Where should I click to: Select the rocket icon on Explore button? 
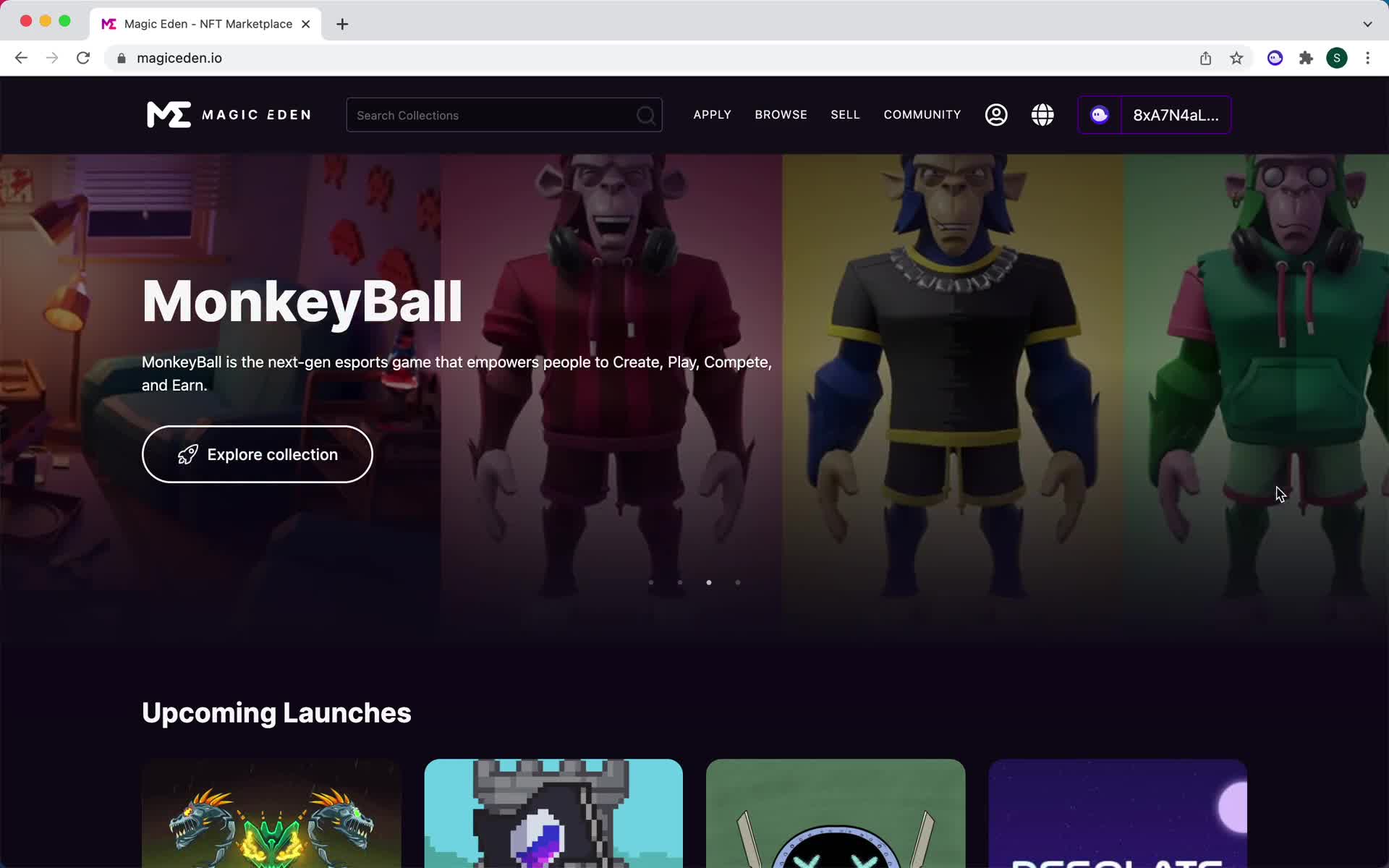[x=188, y=454]
